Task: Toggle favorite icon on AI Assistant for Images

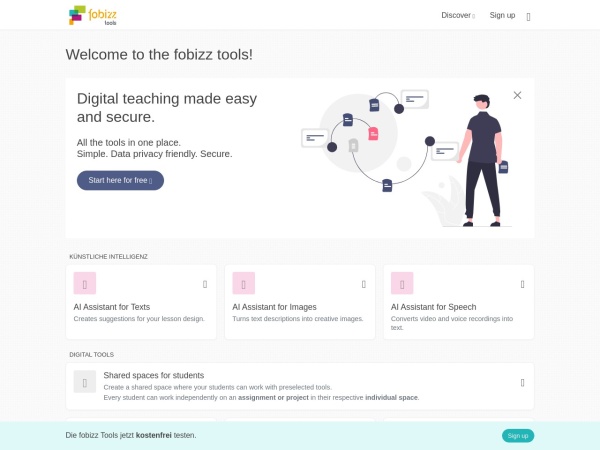Action: [364, 284]
